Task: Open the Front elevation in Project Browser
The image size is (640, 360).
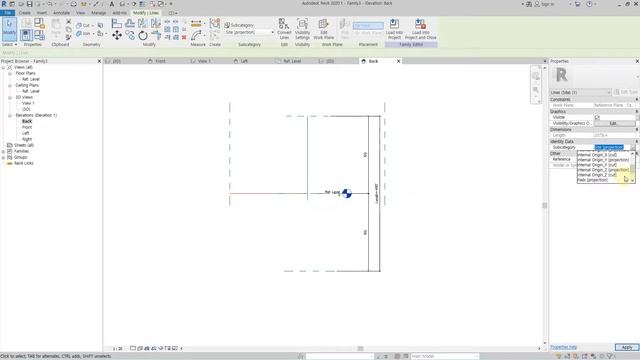Action: click(x=27, y=127)
